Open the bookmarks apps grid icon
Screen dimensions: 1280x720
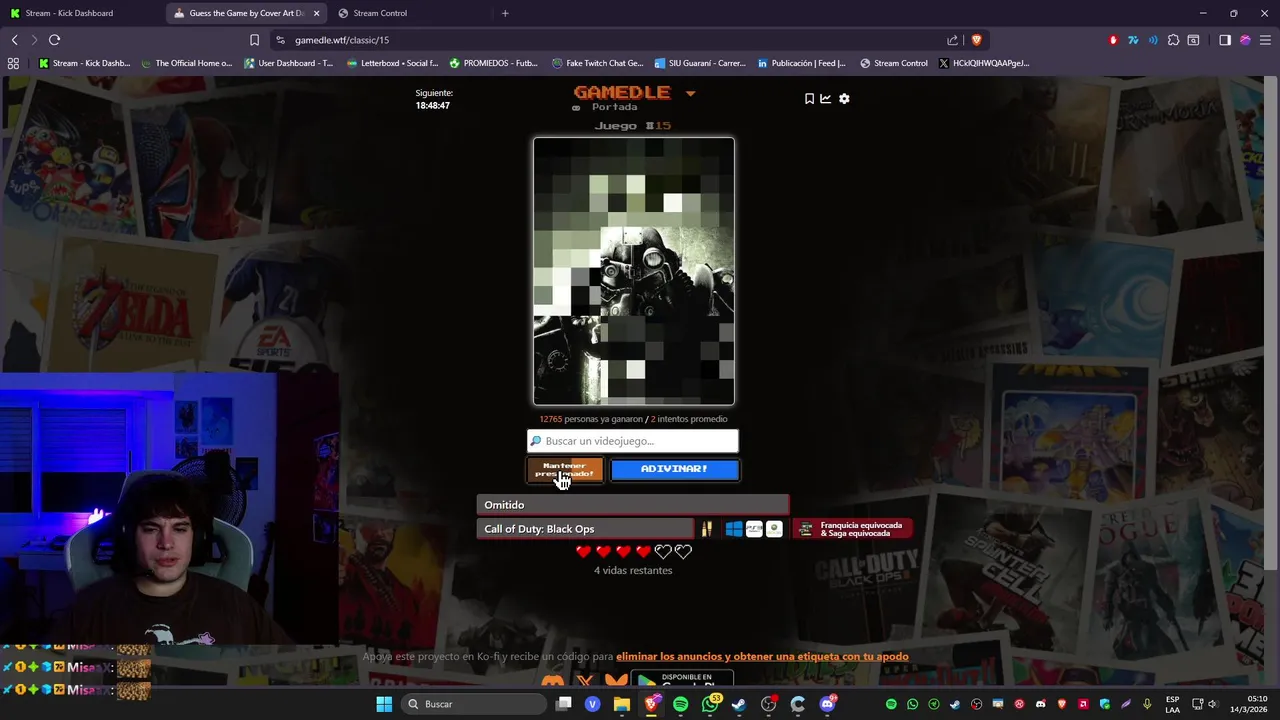click(13, 63)
